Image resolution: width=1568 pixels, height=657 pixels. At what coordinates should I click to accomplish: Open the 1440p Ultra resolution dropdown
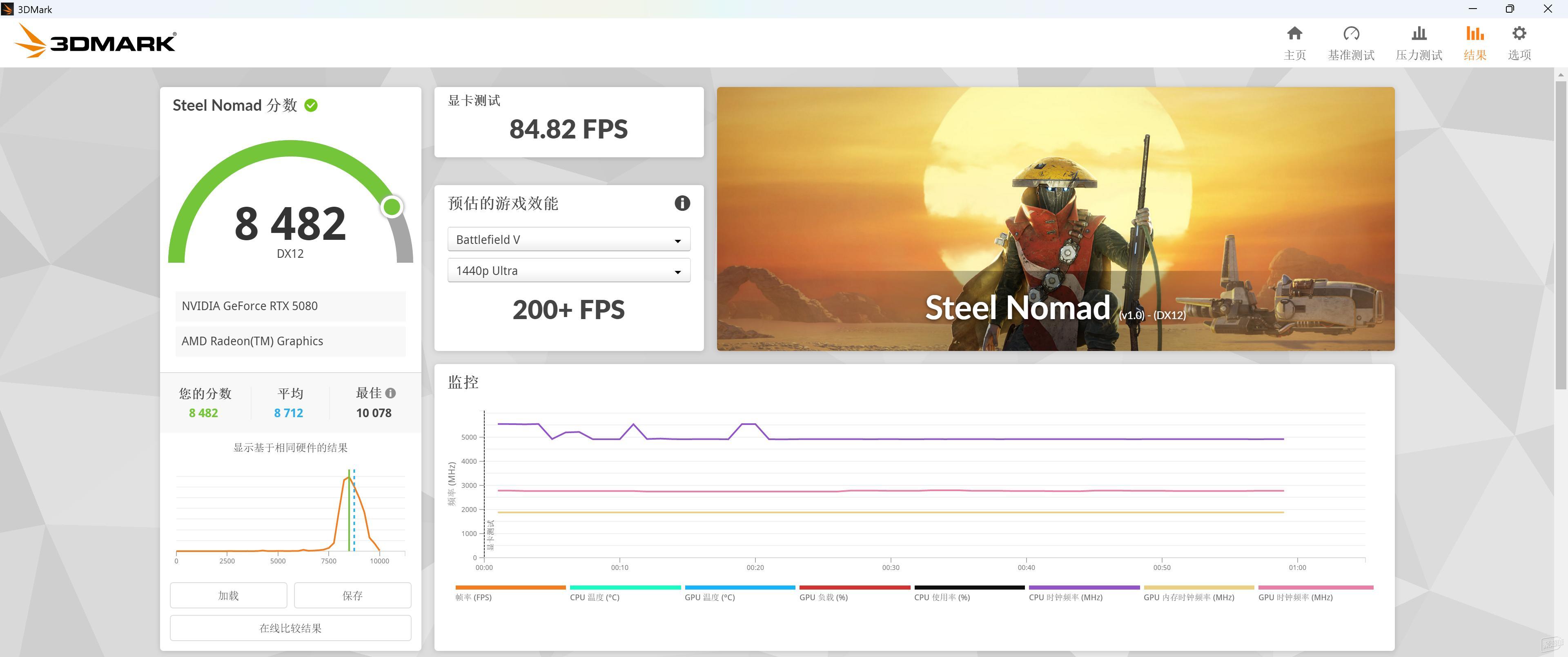click(x=568, y=270)
